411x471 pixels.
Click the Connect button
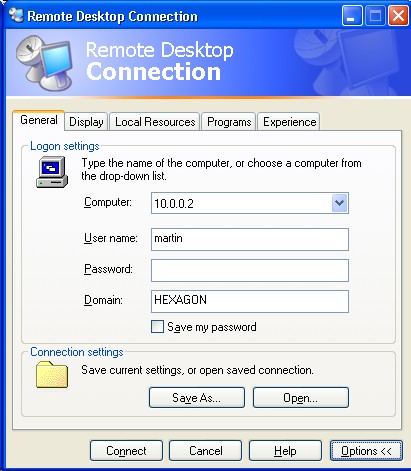click(126, 451)
